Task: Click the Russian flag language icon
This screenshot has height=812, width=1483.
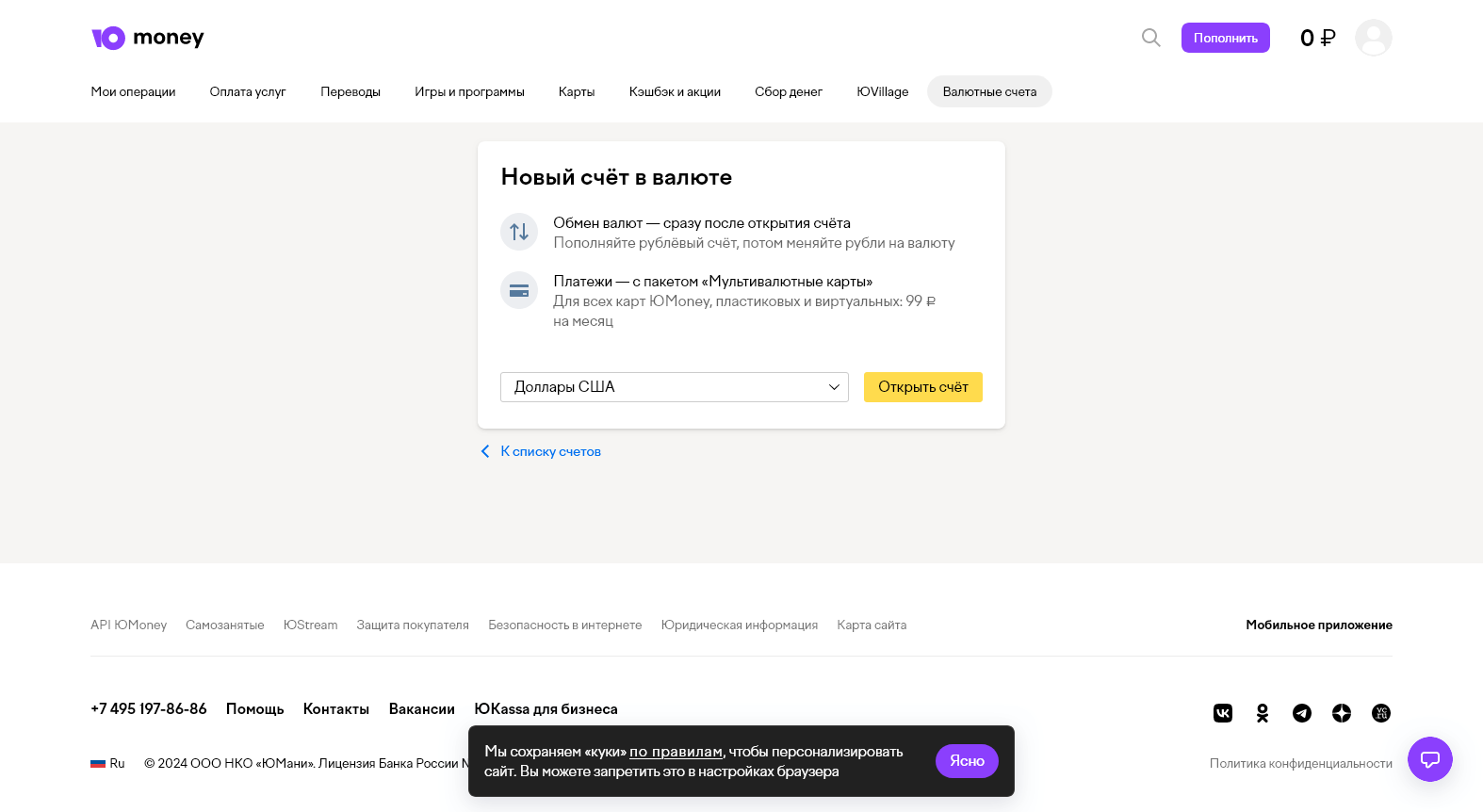Action: (x=98, y=764)
